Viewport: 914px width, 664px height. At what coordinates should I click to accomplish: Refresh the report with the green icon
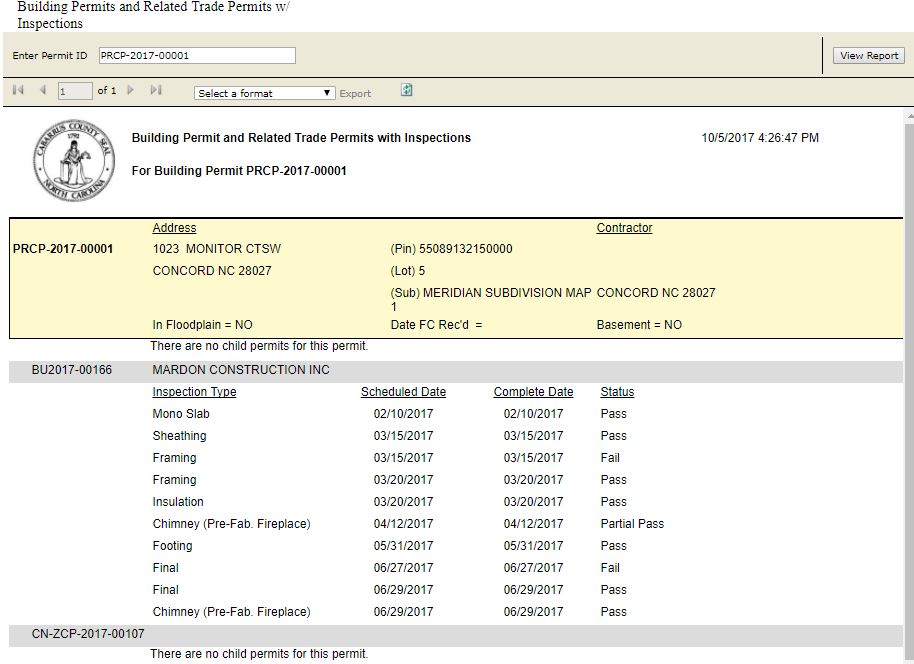tap(407, 91)
